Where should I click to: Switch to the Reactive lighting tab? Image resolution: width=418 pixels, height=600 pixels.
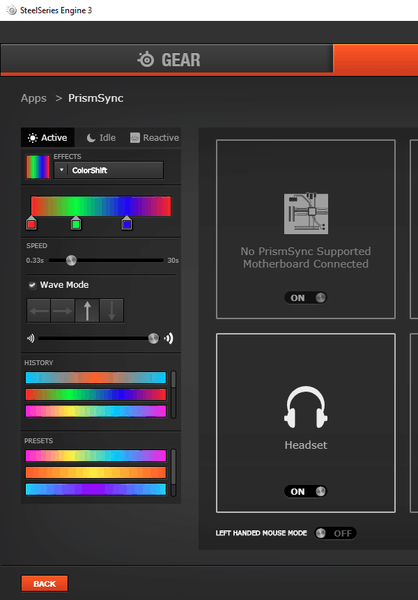click(154, 138)
